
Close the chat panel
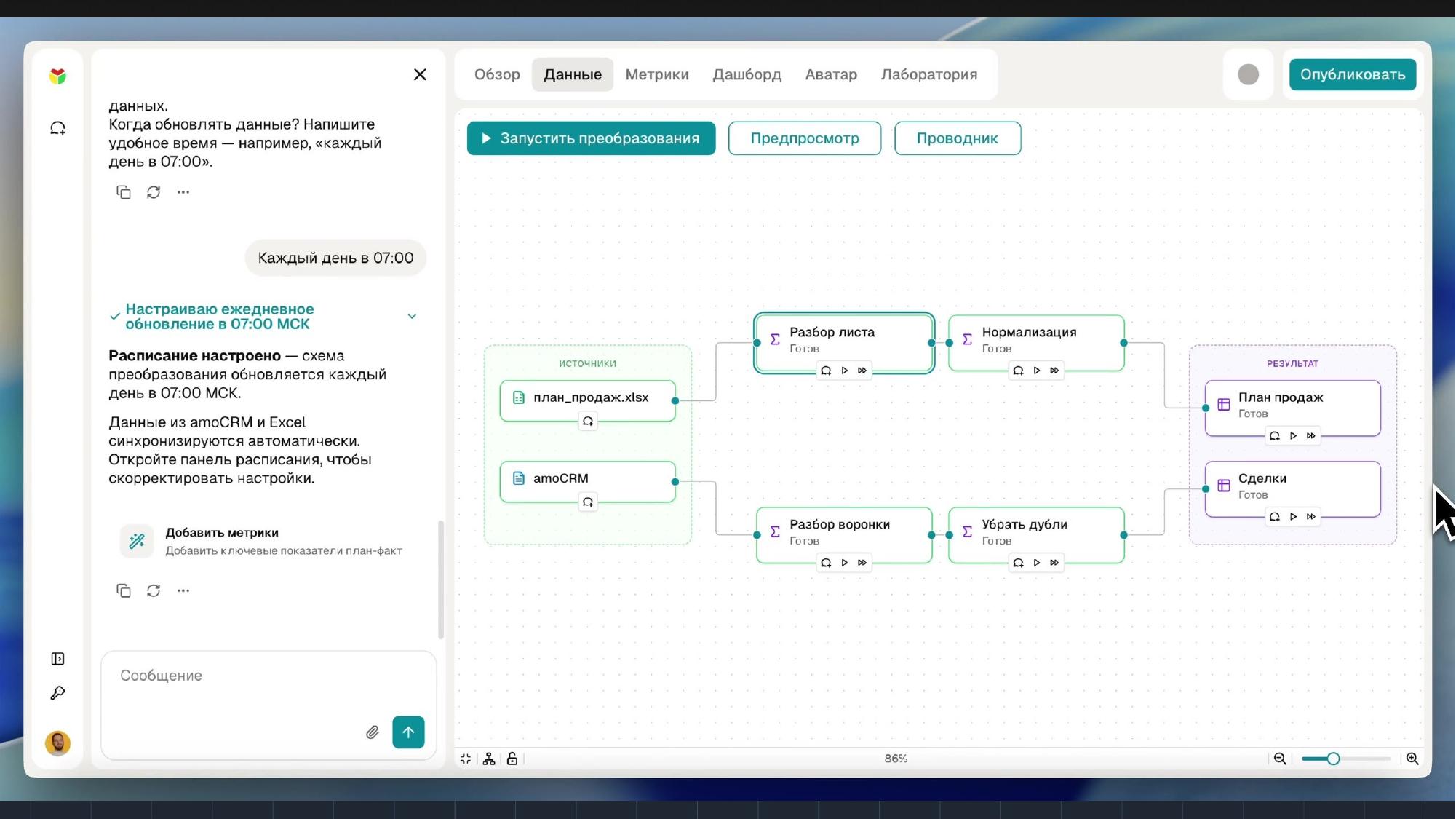[420, 74]
